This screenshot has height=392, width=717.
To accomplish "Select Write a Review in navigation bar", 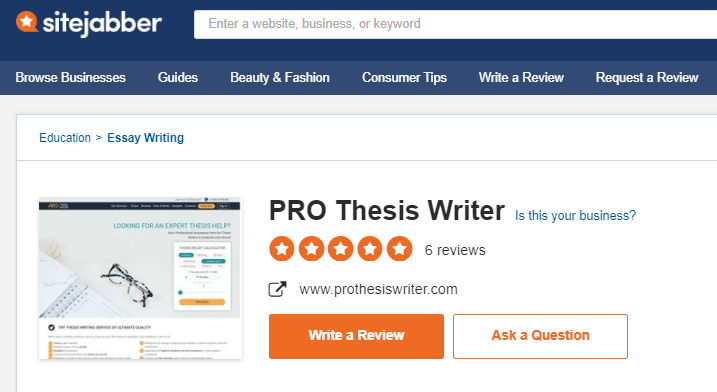I will (x=521, y=77).
